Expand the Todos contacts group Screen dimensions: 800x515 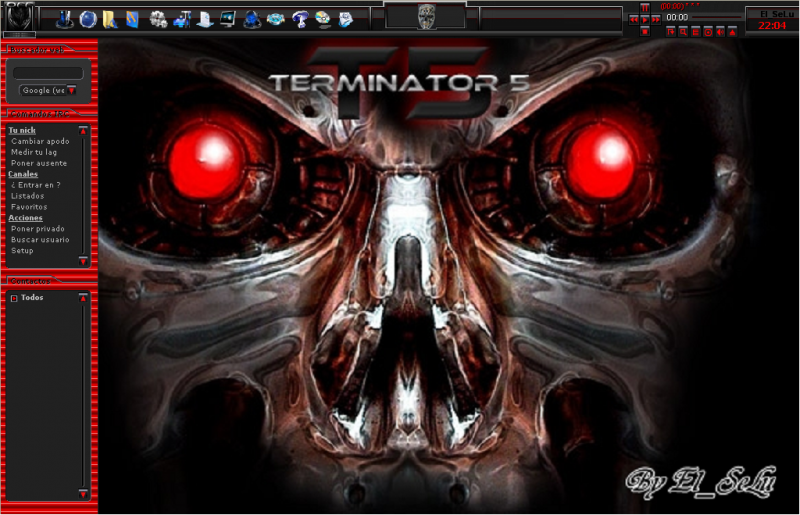(x=14, y=298)
